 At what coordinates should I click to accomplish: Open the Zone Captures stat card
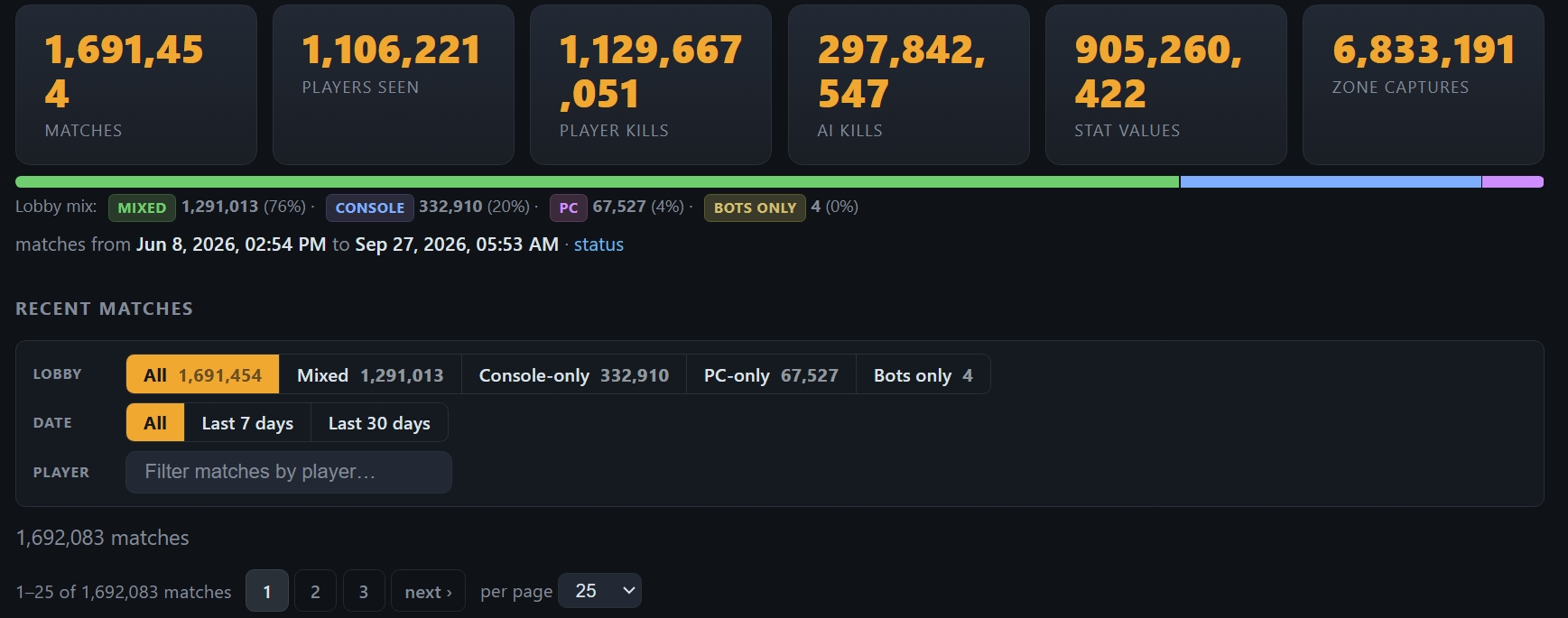tap(1423, 85)
